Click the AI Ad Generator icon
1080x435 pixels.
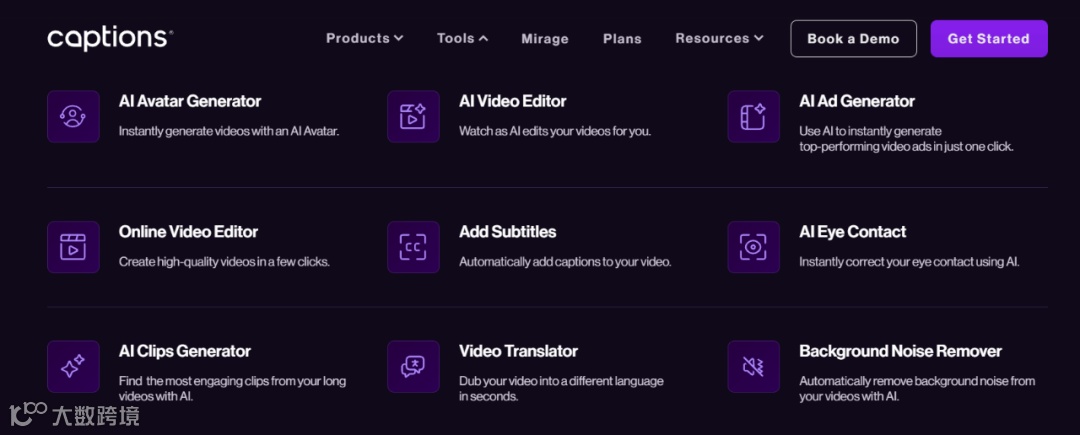click(x=754, y=116)
